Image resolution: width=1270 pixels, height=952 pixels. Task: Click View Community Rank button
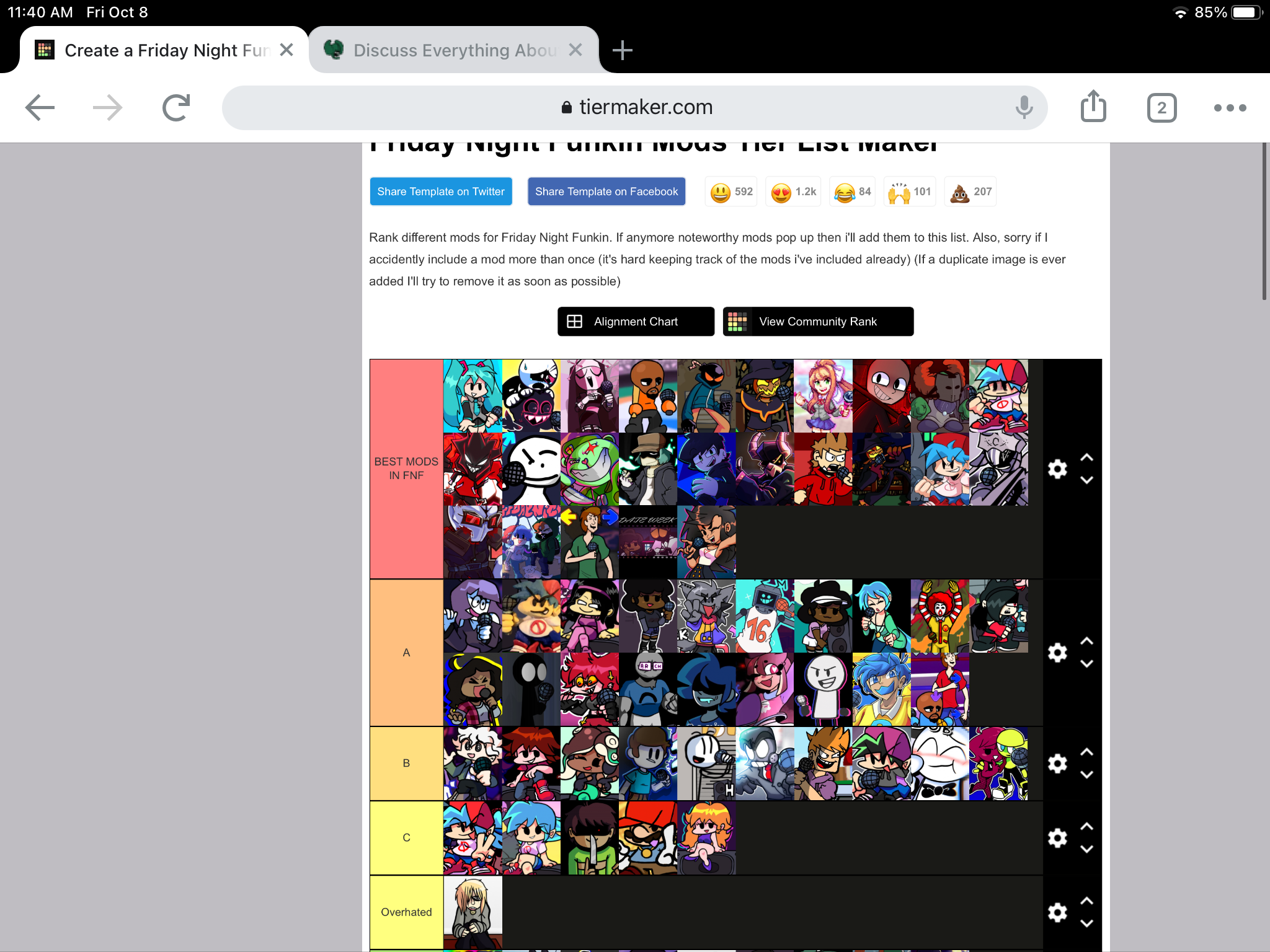tap(818, 322)
